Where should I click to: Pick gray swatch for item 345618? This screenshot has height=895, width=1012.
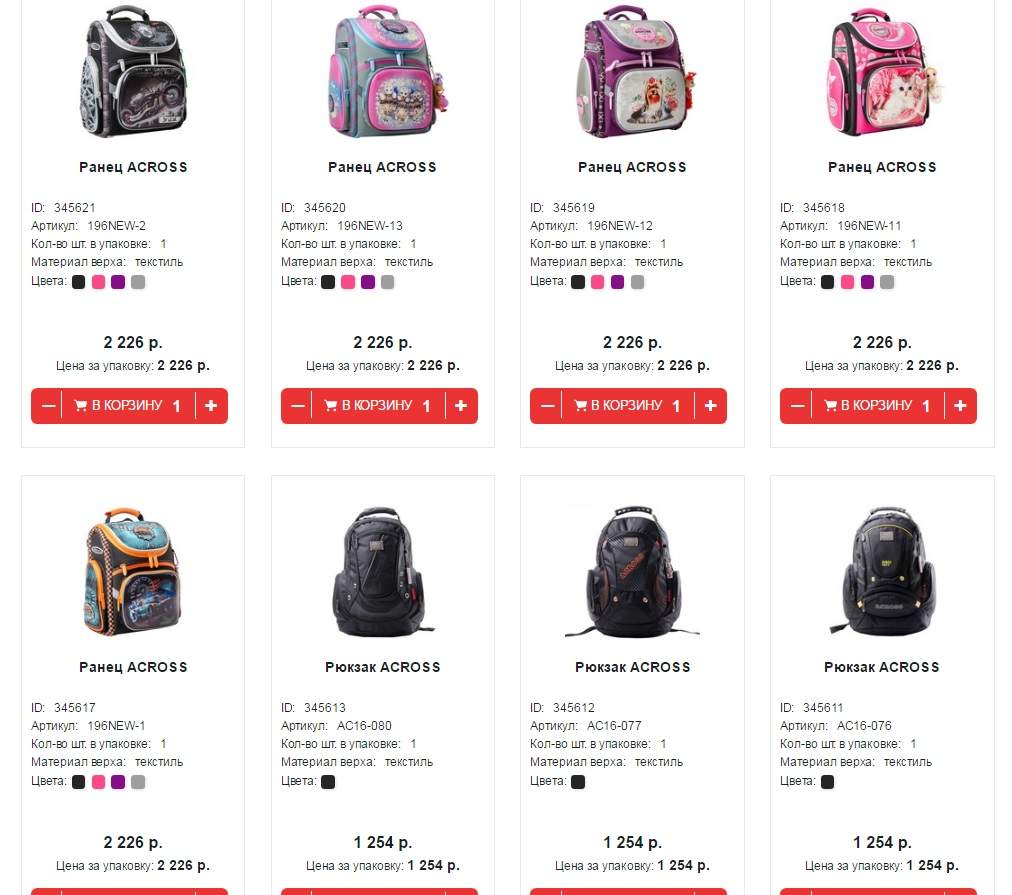point(887,282)
